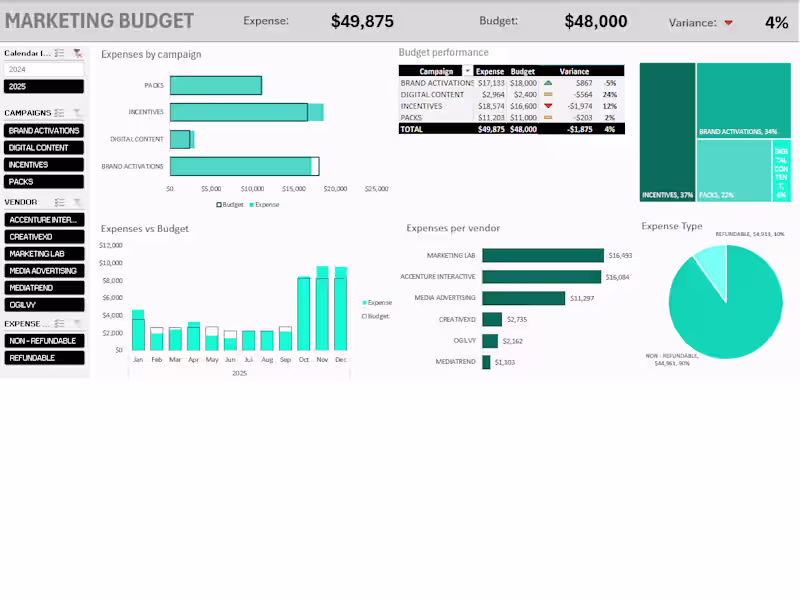Enable multi-select on the VENDOR slicer
The width and height of the screenshot is (800, 600).
pos(58,201)
